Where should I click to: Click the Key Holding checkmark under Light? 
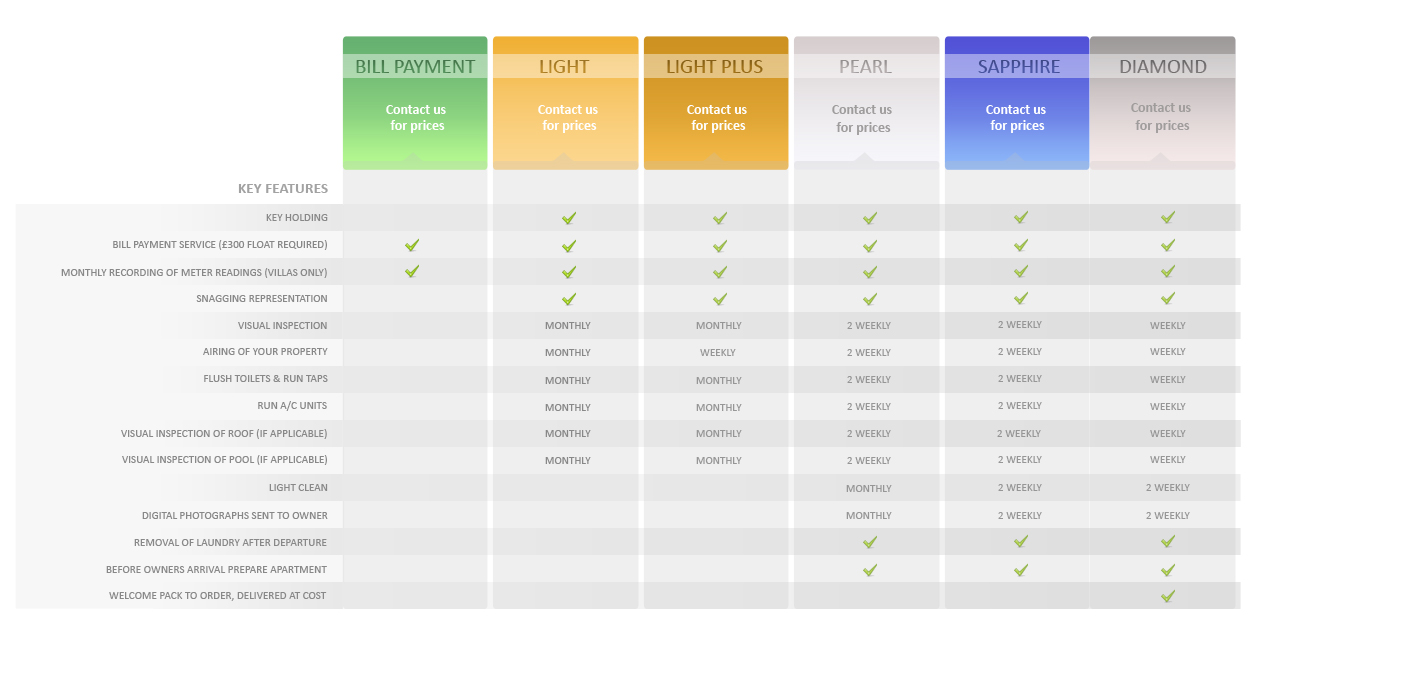click(569, 218)
